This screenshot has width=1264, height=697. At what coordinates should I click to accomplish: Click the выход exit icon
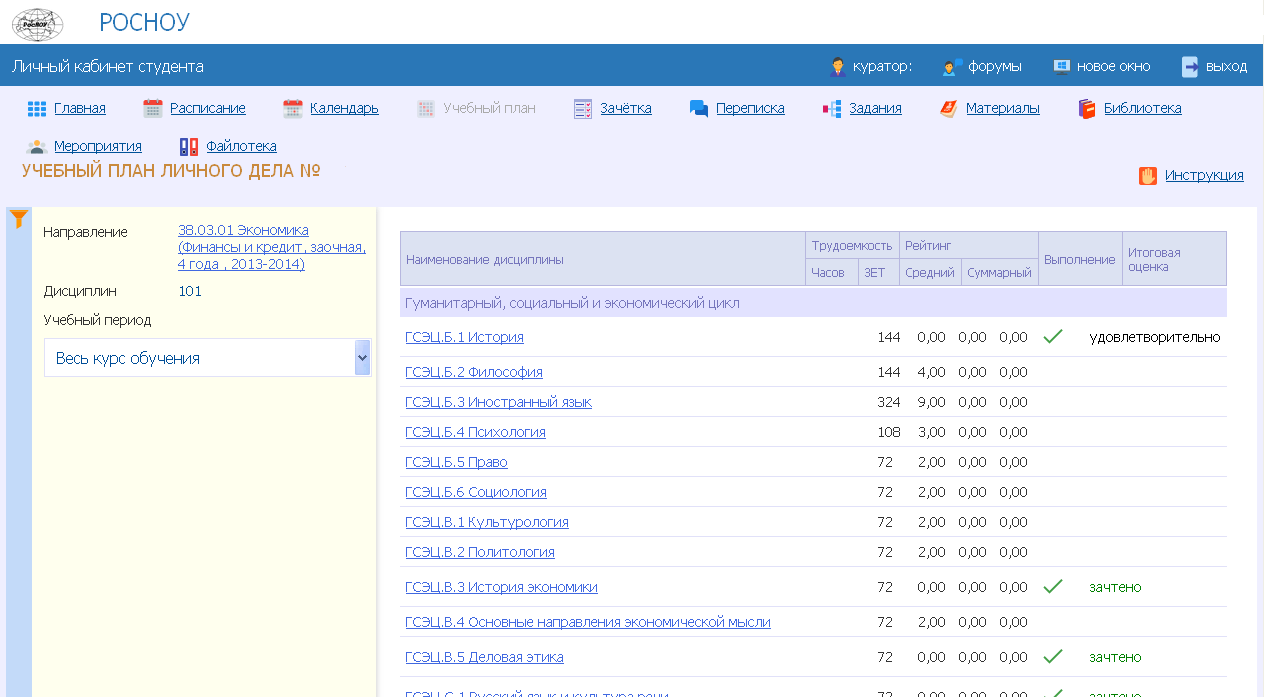click(1190, 67)
